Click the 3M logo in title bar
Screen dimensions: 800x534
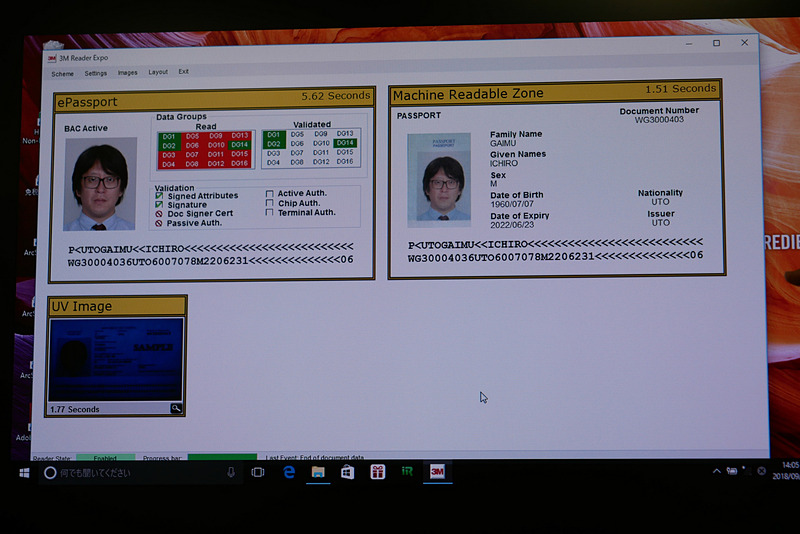[x=52, y=59]
